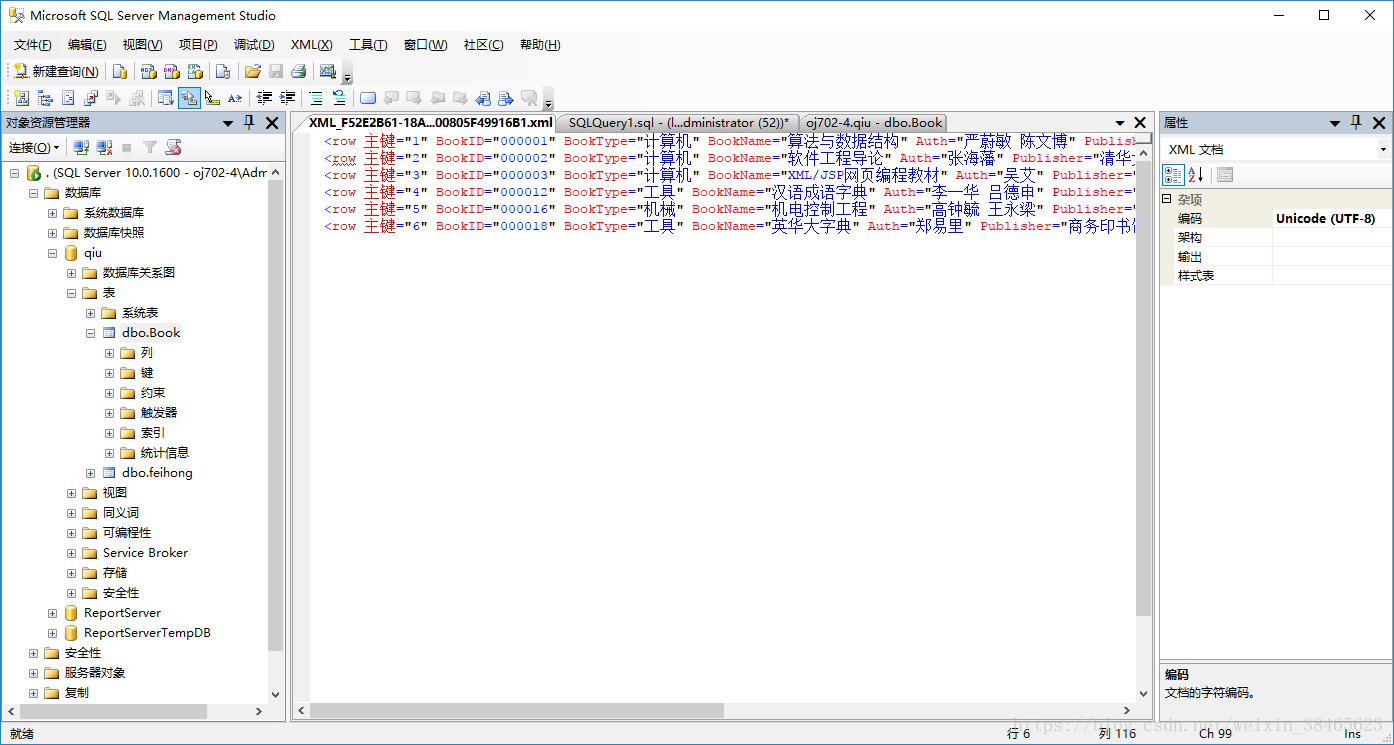Click the Display Word Completion icon
The image size is (1394, 745).
235,98
